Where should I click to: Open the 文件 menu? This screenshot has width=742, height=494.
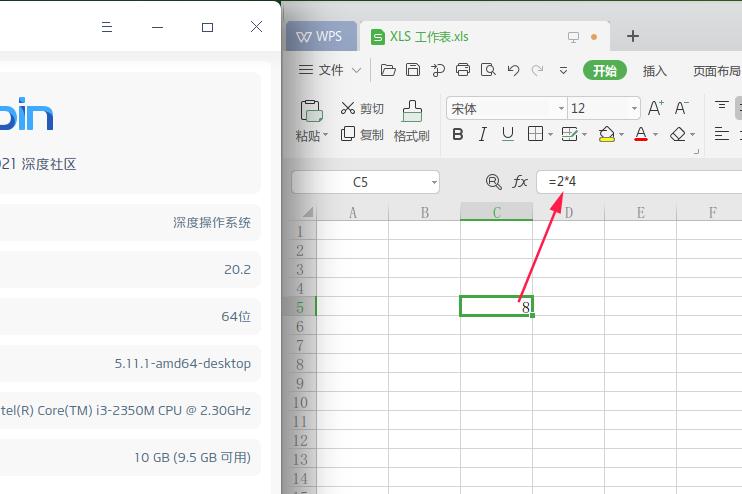[330, 70]
